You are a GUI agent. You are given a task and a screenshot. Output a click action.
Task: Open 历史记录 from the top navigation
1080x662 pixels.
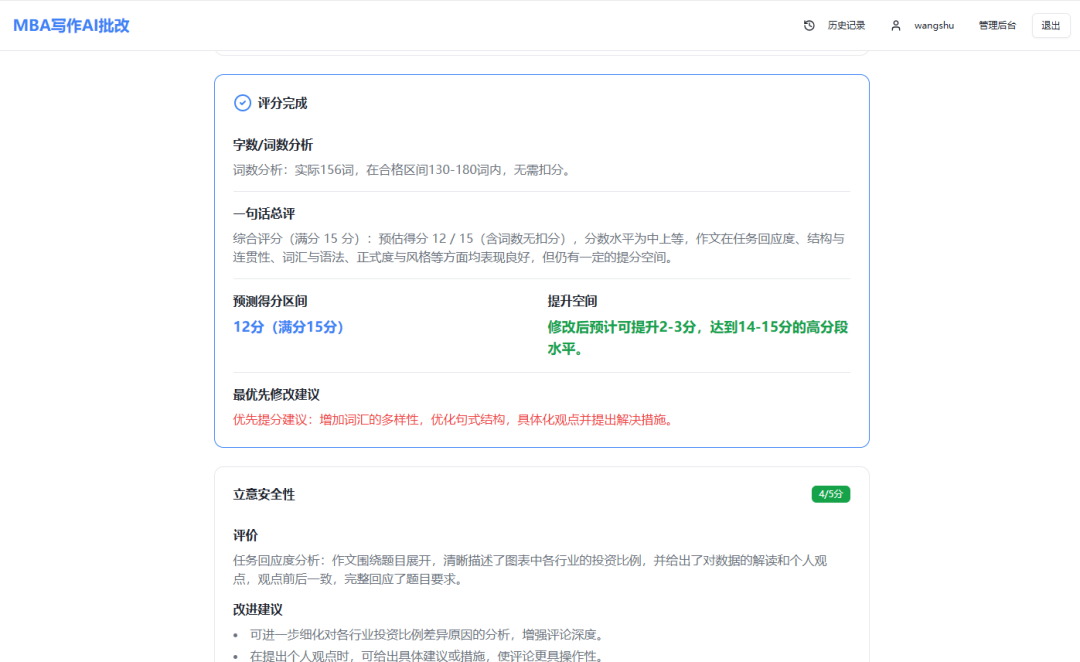click(x=846, y=26)
